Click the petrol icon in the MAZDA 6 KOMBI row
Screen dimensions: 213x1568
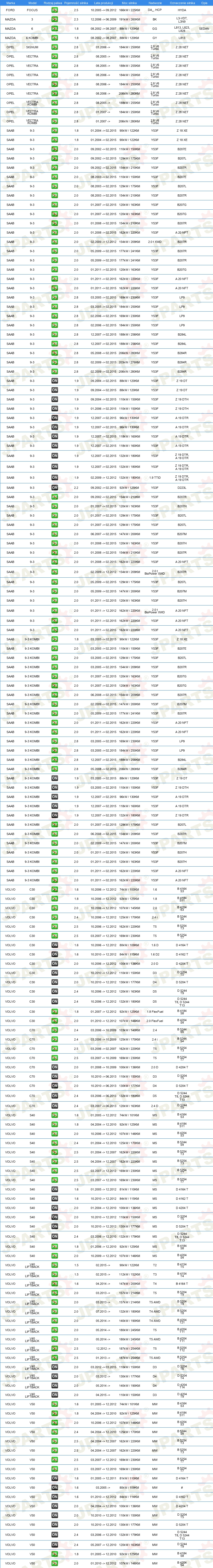point(55,38)
